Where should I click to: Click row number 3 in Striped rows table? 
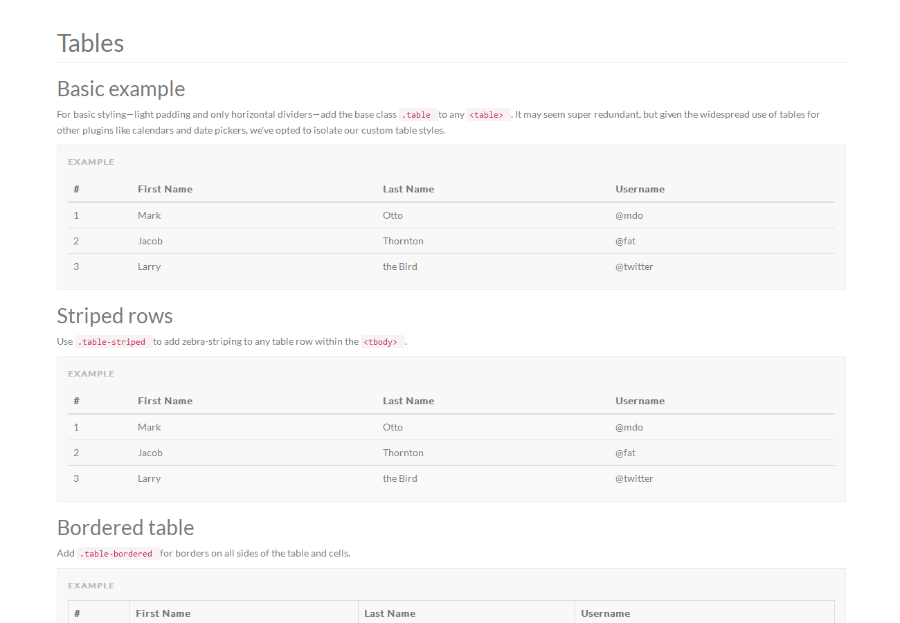point(76,478)
